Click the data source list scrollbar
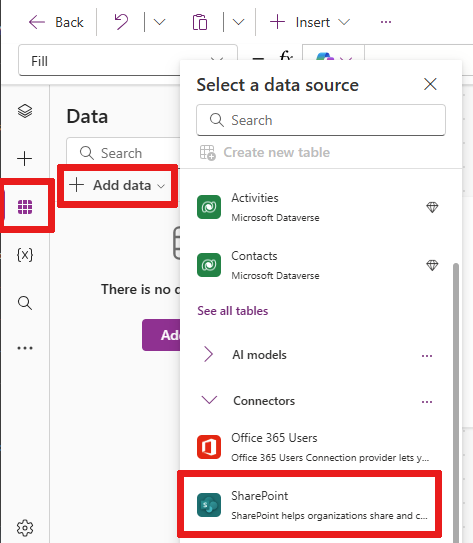The width and height of the screenshot is (473, 543). point(456,402)
